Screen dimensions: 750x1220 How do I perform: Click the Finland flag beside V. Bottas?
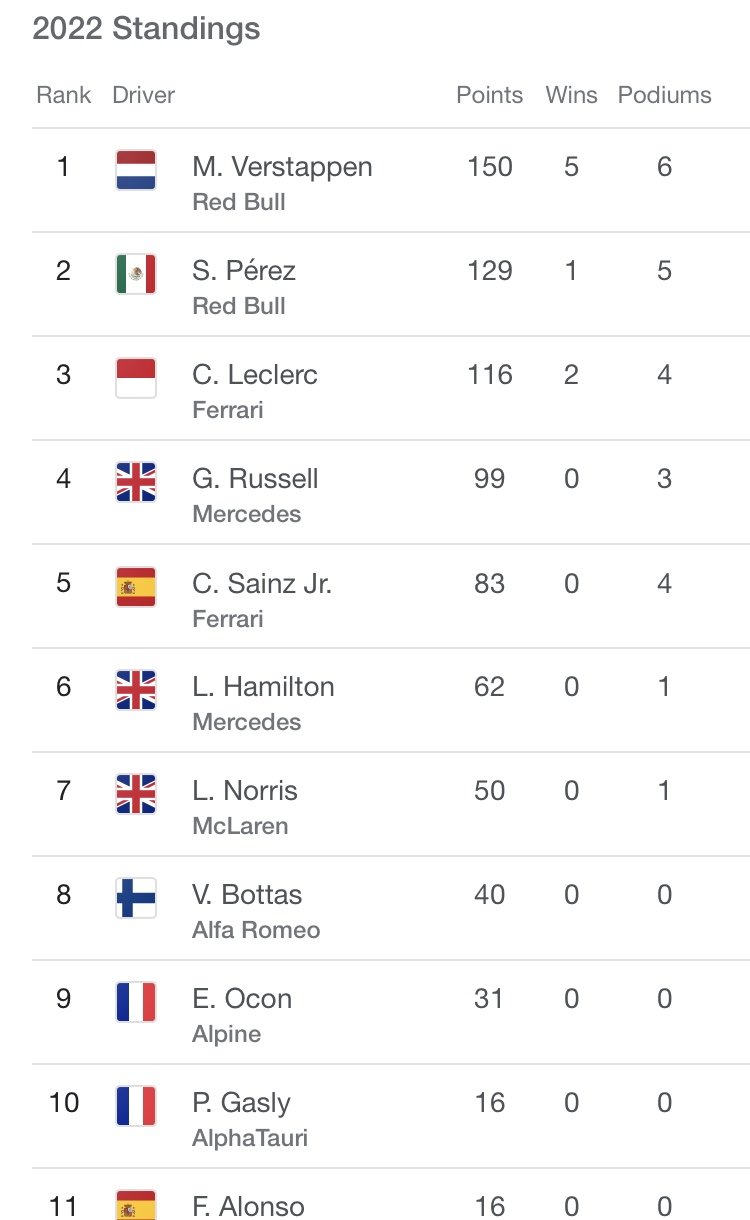pos(136,898)
